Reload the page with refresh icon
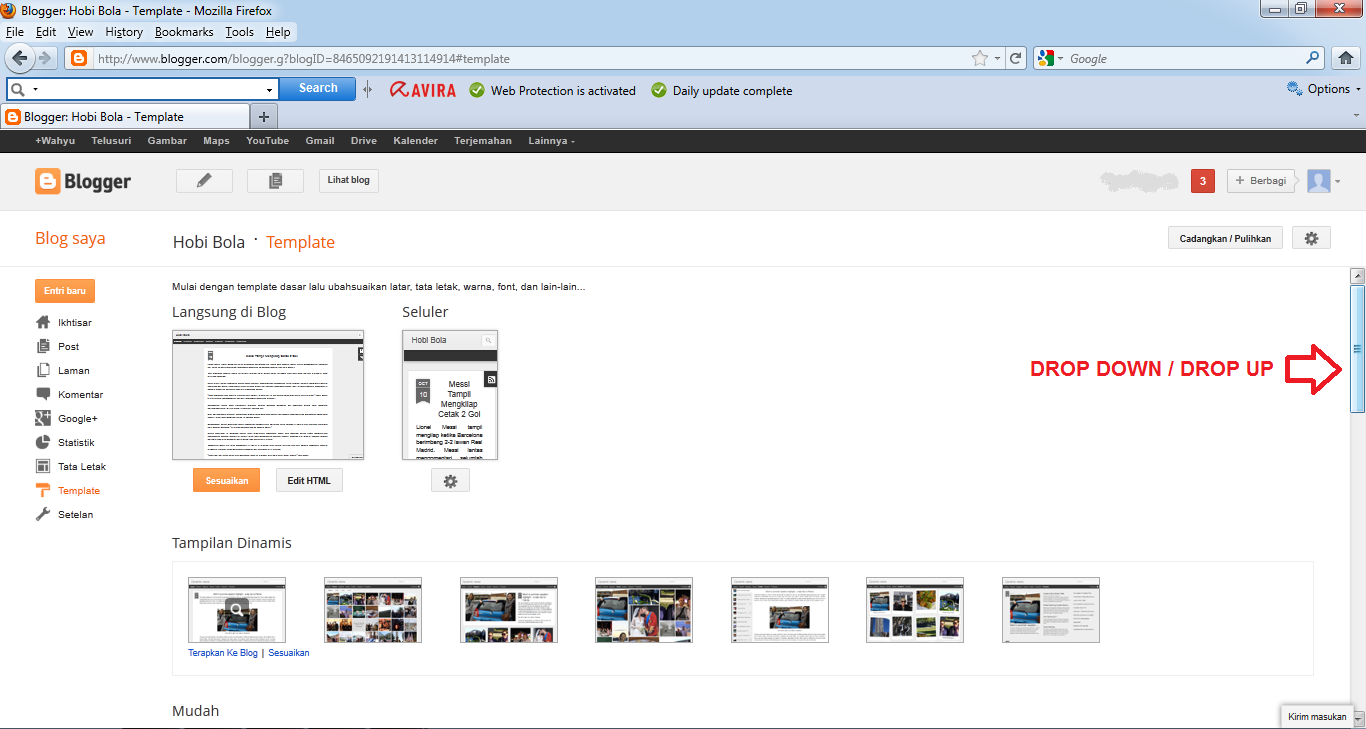Image resolution: width=1366 pixels, height=729 pixels. [1016, 58]
